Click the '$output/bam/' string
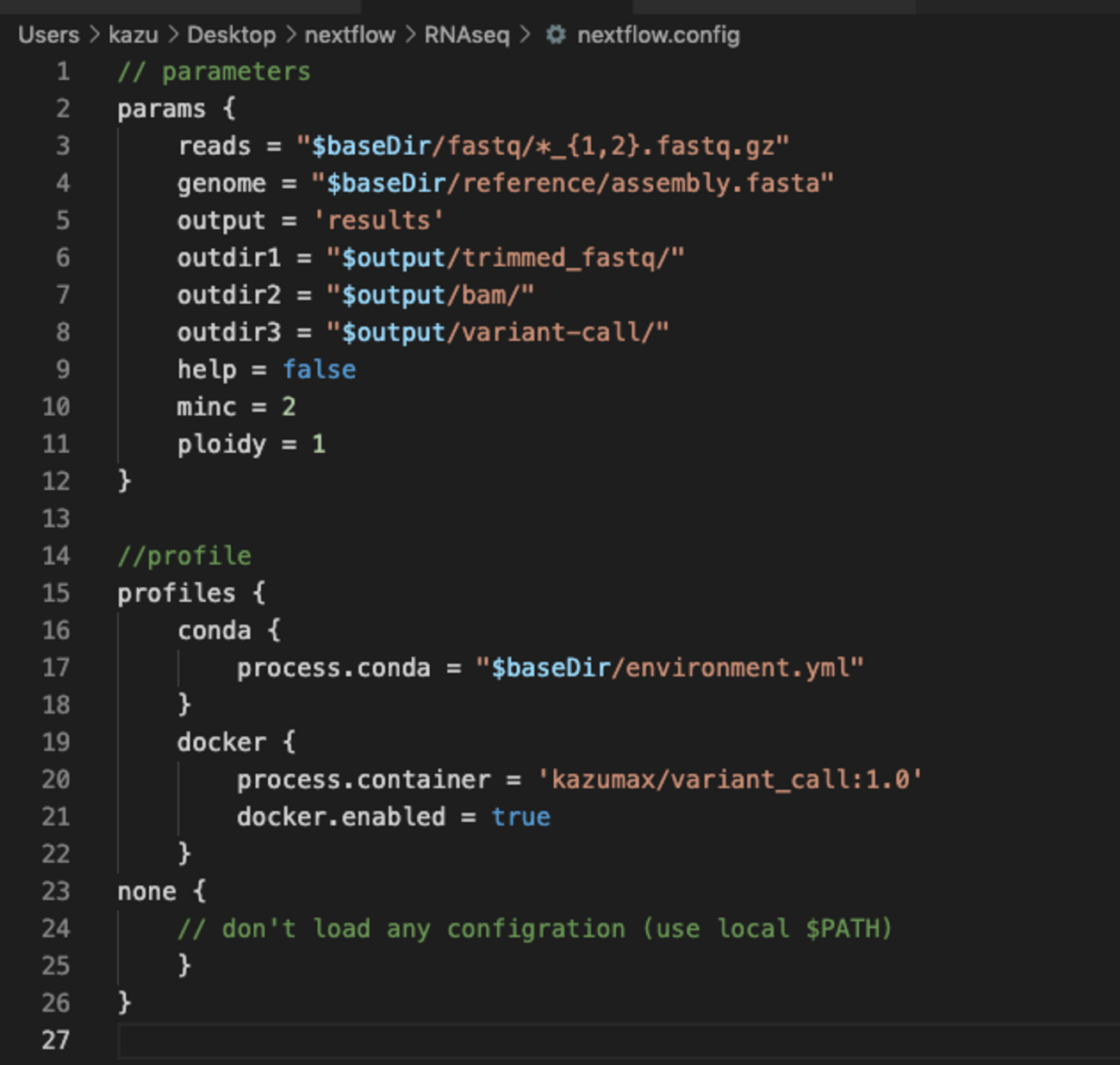1120x1065 pixels. (430, 295)
